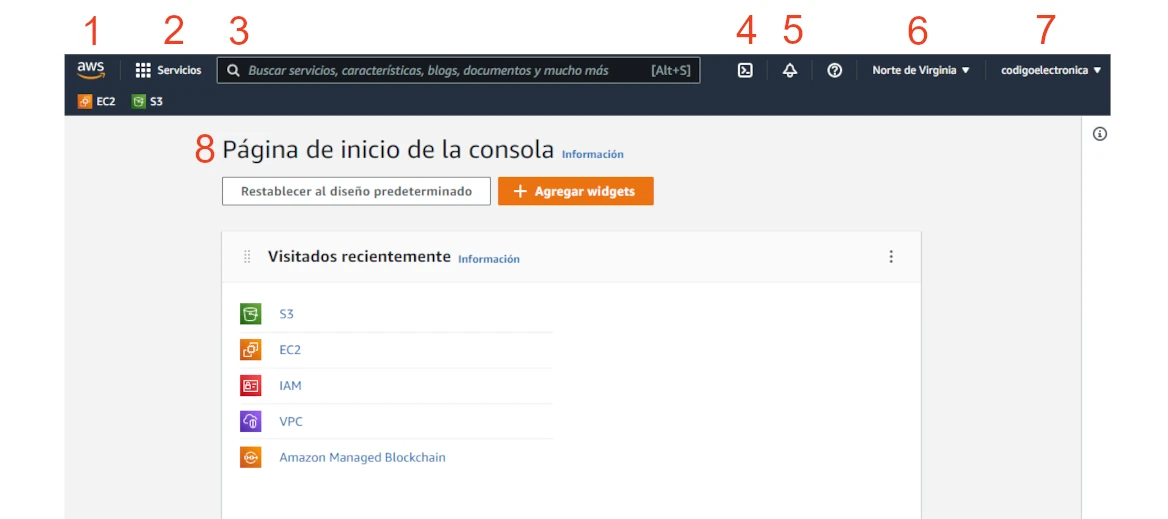Click the Agregar widgets button

[x=576, y=191]
